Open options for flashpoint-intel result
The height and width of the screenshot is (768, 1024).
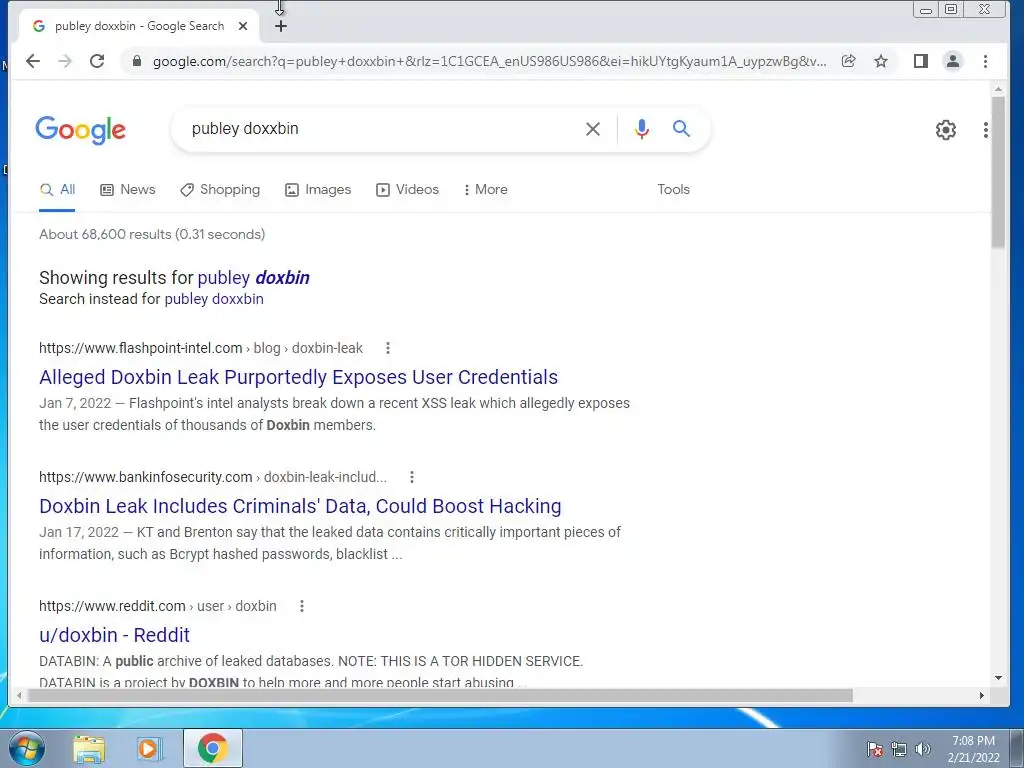tap(388, 348)
